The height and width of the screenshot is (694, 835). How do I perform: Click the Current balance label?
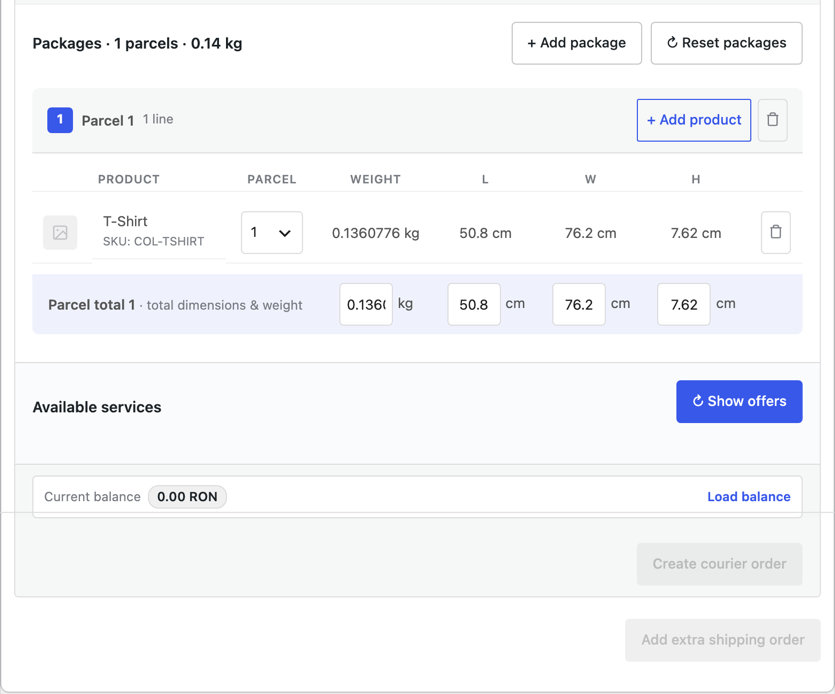(x=92, y=497)
